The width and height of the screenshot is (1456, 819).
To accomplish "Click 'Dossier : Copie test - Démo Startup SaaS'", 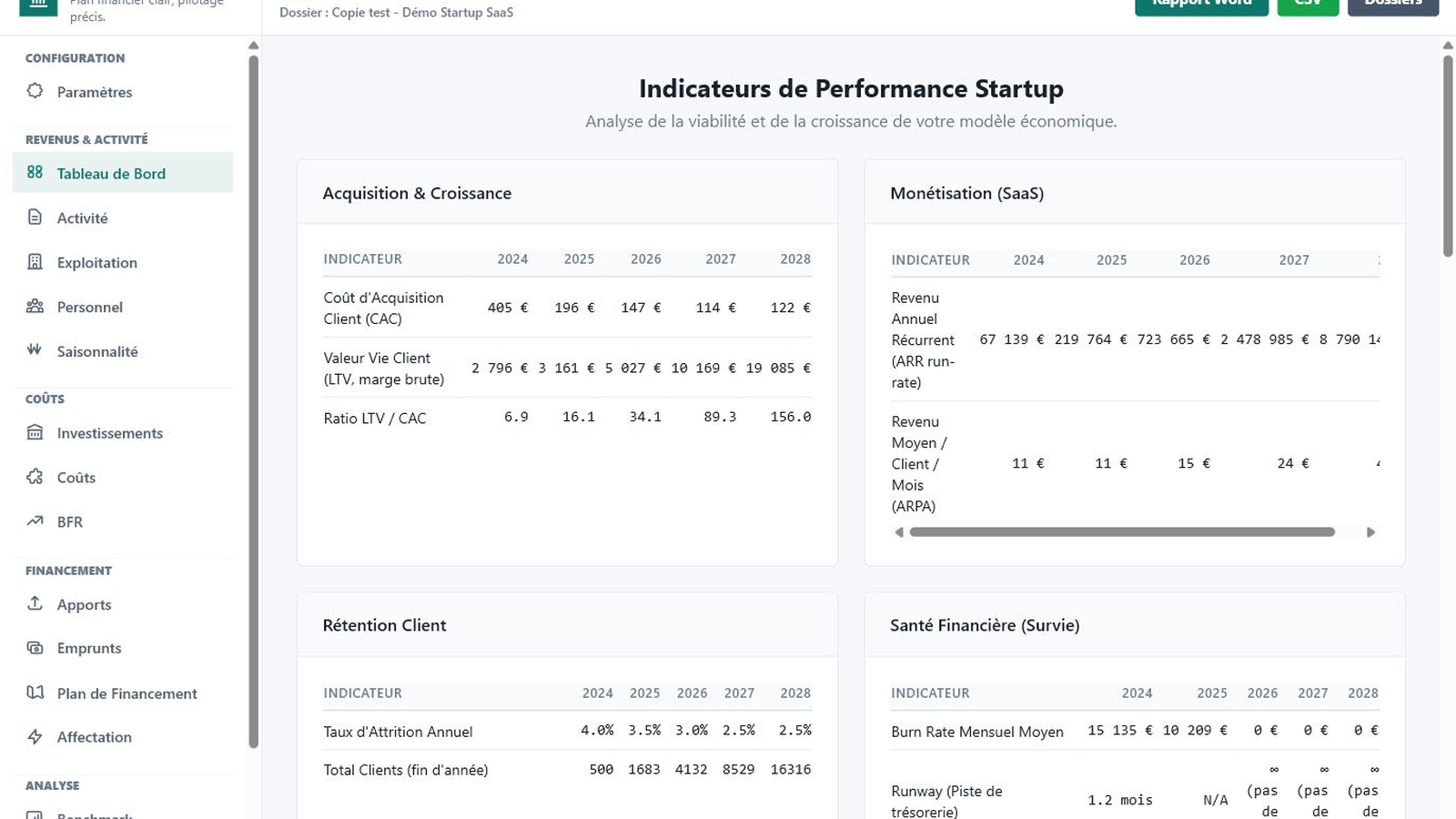I will point(396,13).
